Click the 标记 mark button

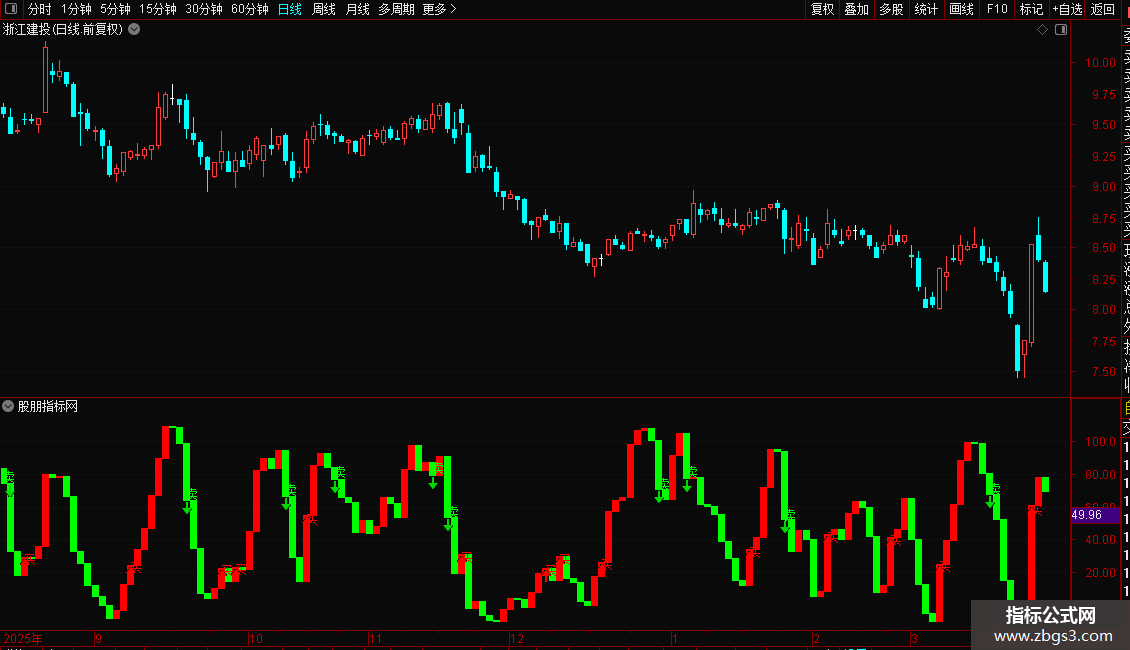pos(1031,9)
